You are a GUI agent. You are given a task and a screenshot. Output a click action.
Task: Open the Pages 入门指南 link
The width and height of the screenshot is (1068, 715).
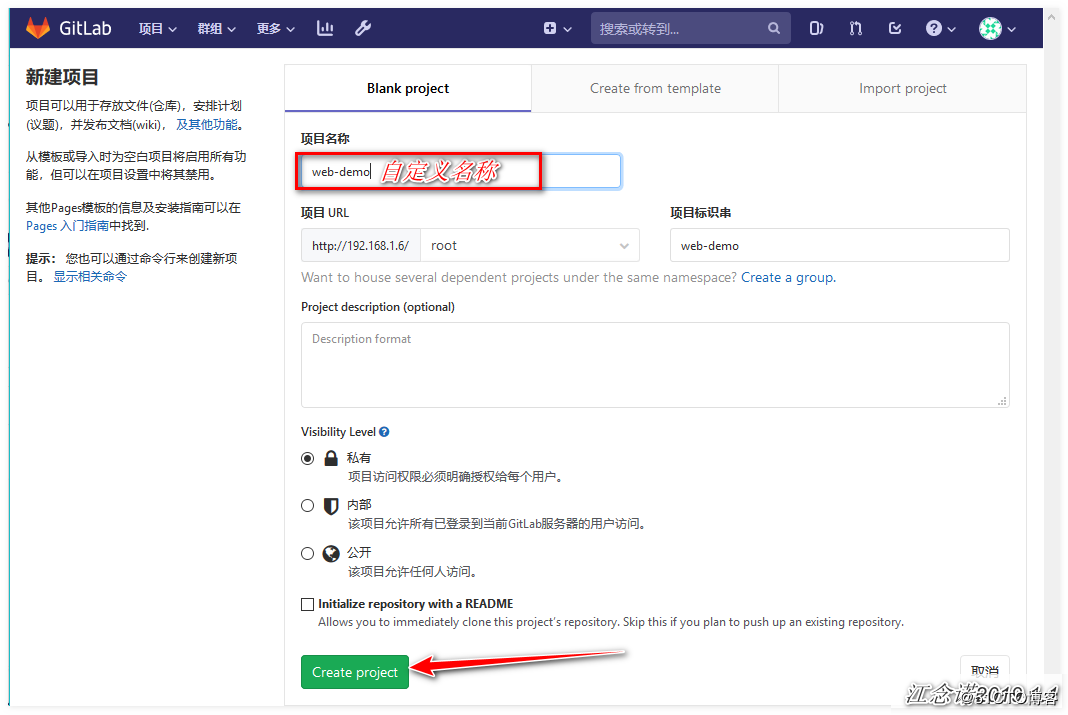tap(67, 225)
